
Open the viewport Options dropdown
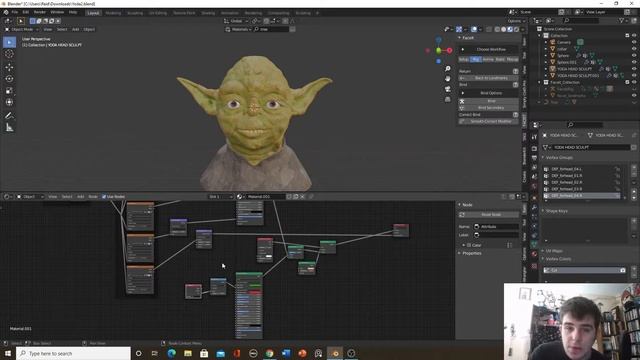tap(516, 21)
